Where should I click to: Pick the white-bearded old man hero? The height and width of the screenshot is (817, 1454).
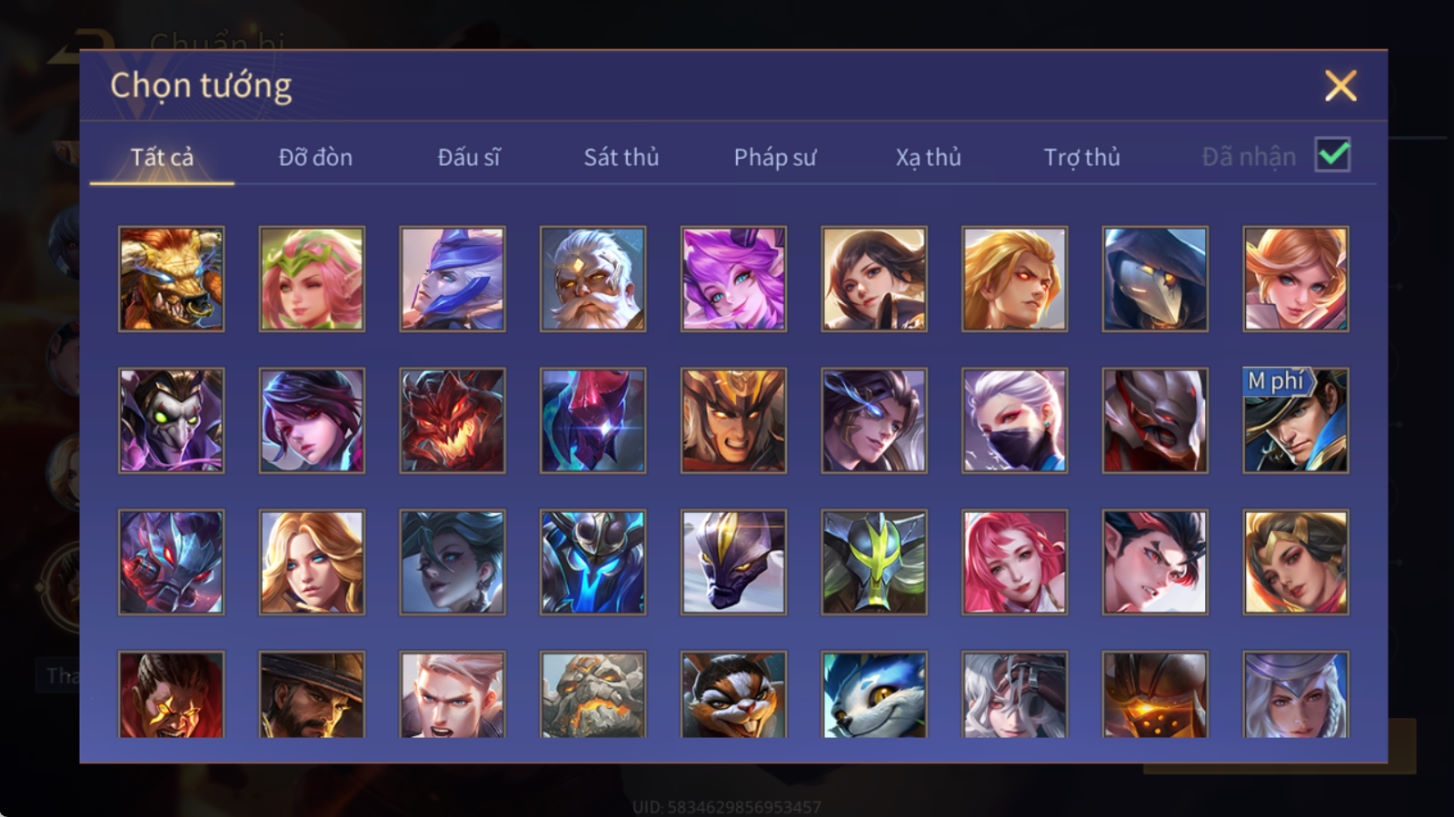(593, 279)
